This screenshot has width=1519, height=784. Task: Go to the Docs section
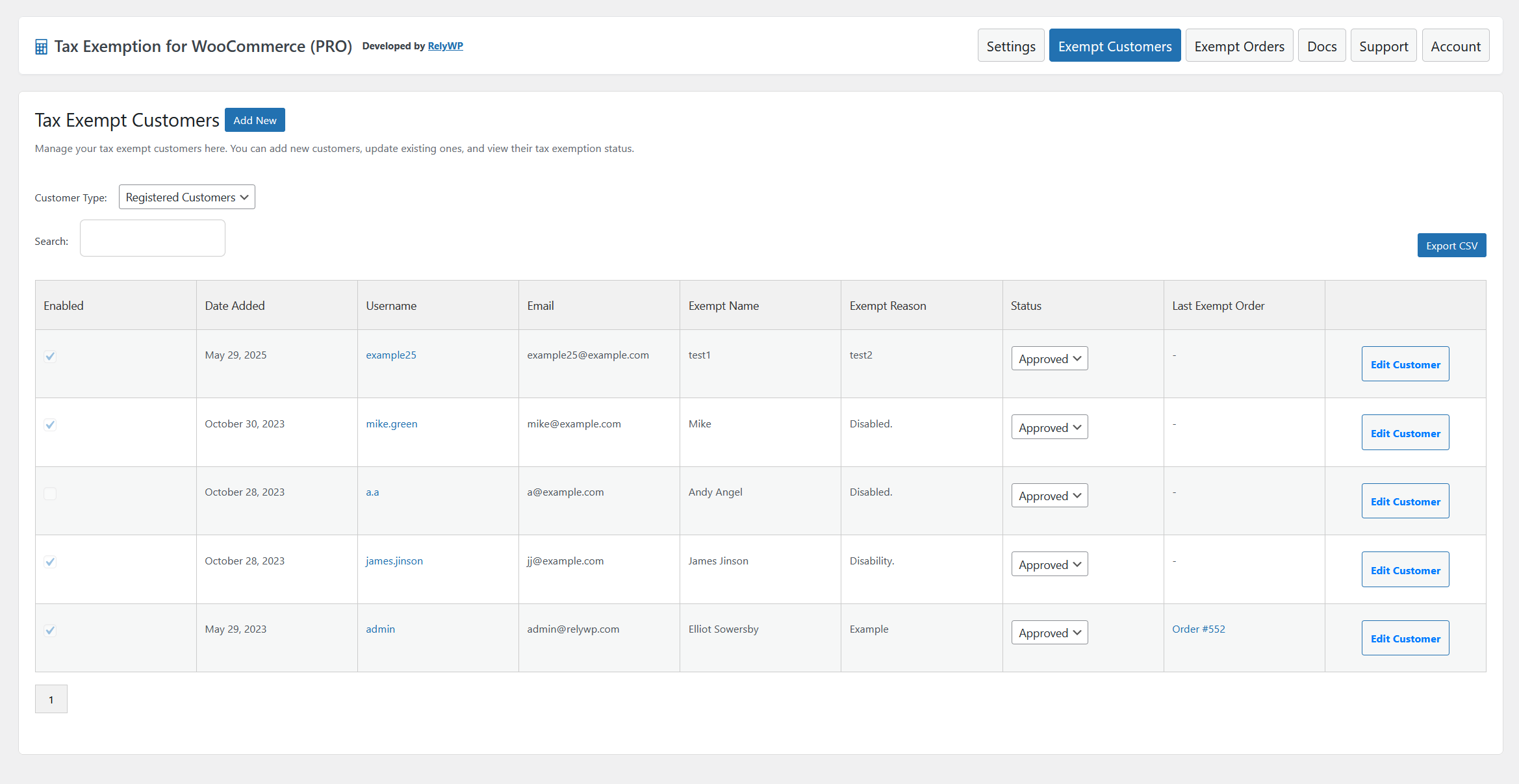pyautogui.click(x=1321, y=45)
